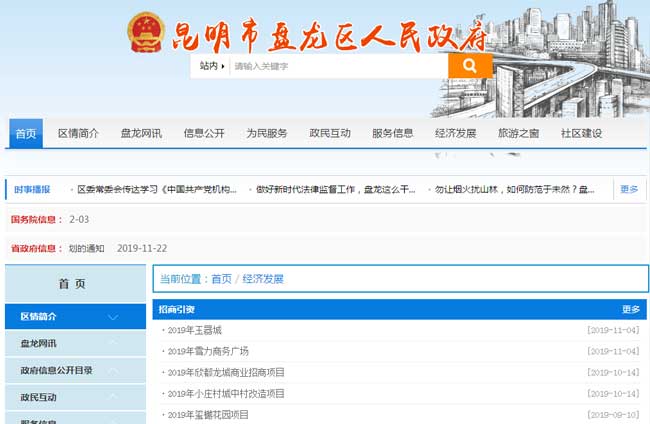The width and height of the screenshot is (650, 424).
Task: Click the orange search magnifier button
Action: click(469, 66)
